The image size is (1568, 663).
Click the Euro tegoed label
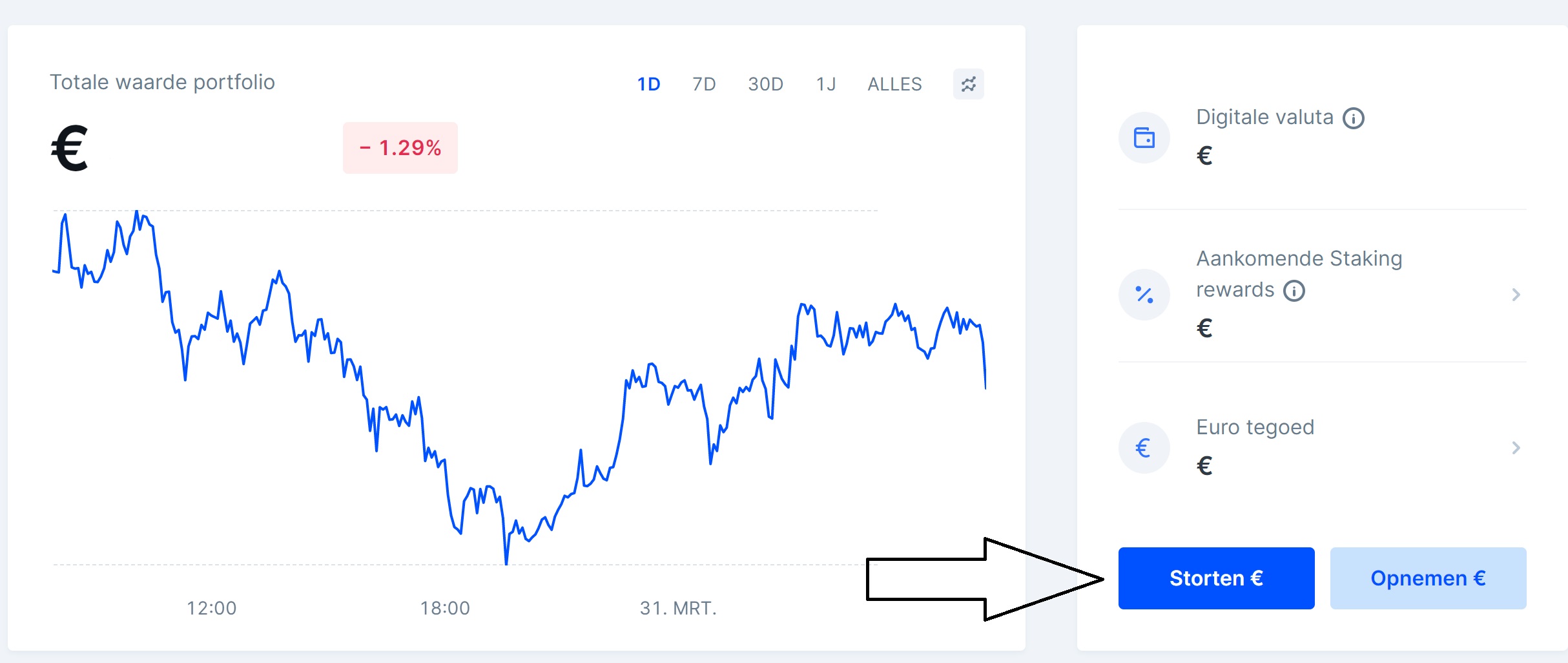(1255, 427)
